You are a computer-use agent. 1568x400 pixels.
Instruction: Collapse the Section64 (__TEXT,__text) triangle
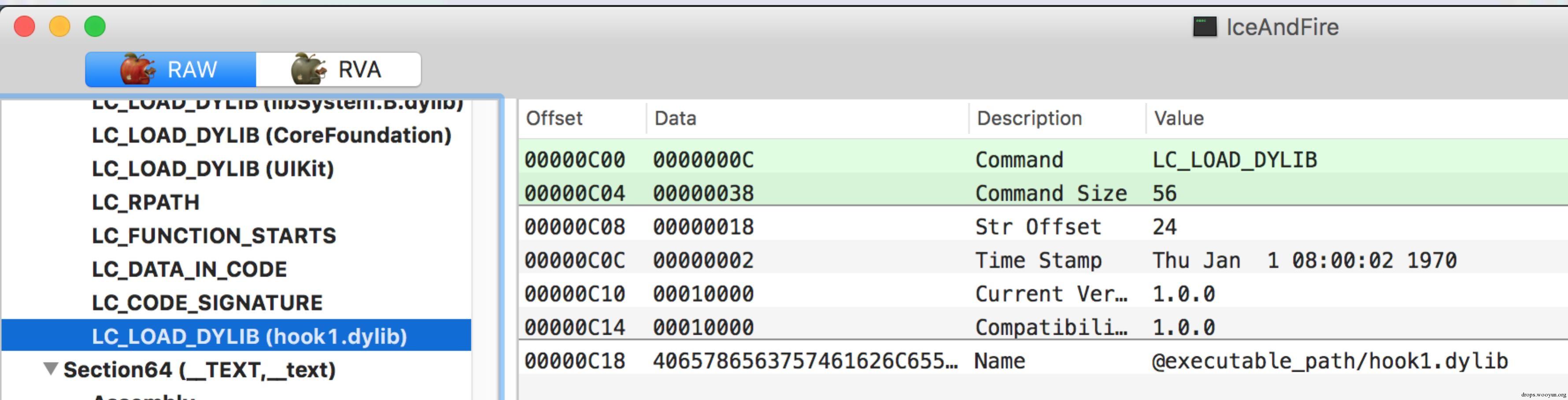pyautogui.click(x=51, y=369)
